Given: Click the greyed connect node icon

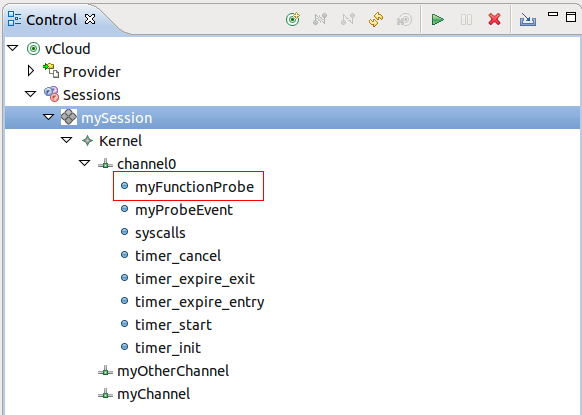Looking at the screenshot, I should tap(320, 19).
